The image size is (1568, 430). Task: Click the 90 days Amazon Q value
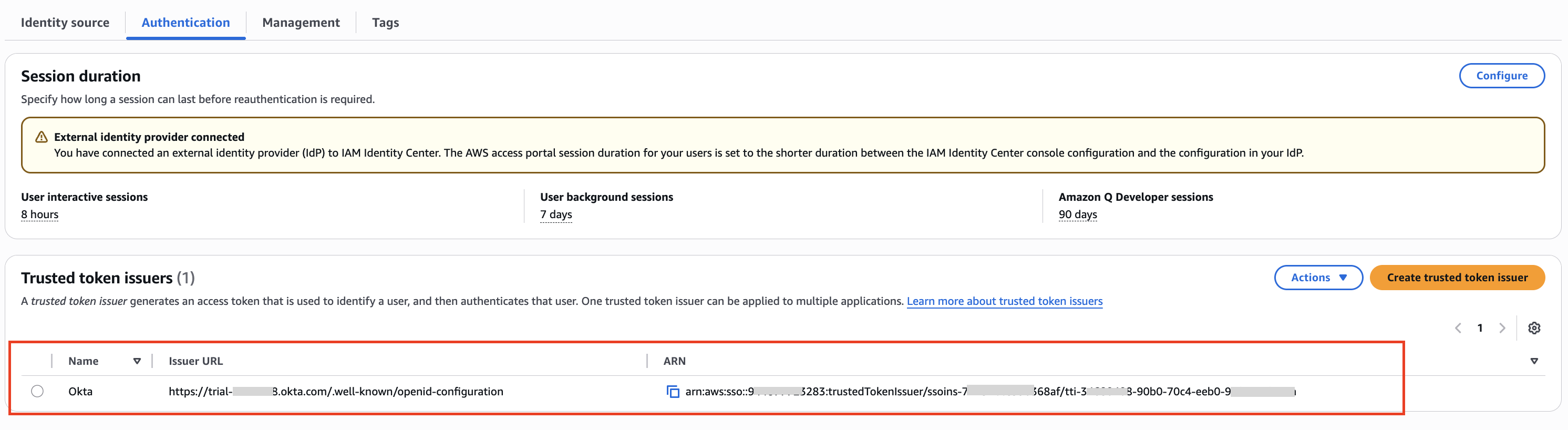(1077, 214)
